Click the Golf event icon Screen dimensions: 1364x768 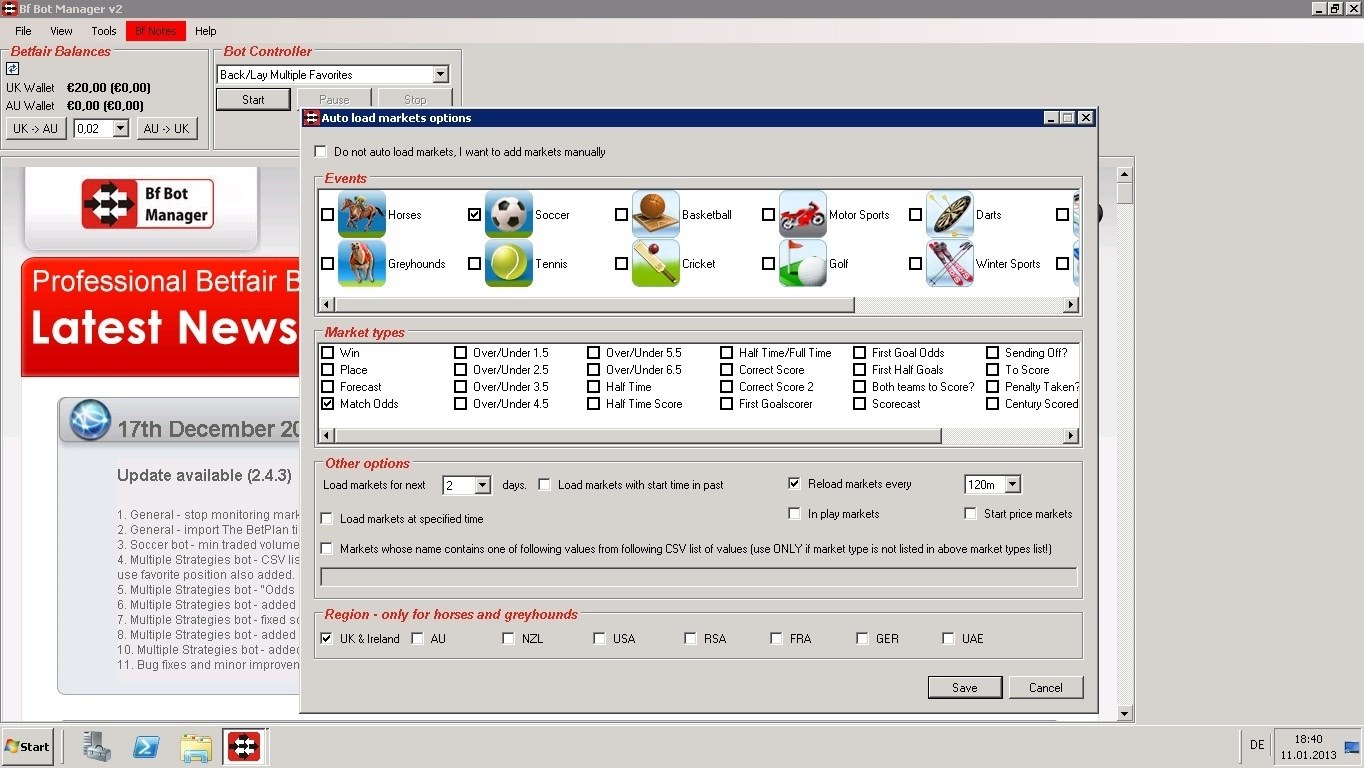coord(803,263)
